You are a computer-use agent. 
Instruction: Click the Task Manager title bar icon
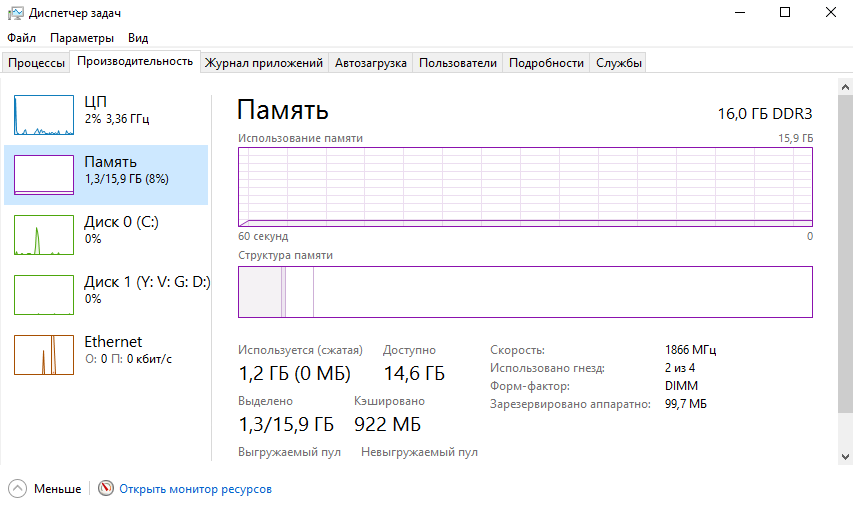pyautogui.click(x=15, y=12)
